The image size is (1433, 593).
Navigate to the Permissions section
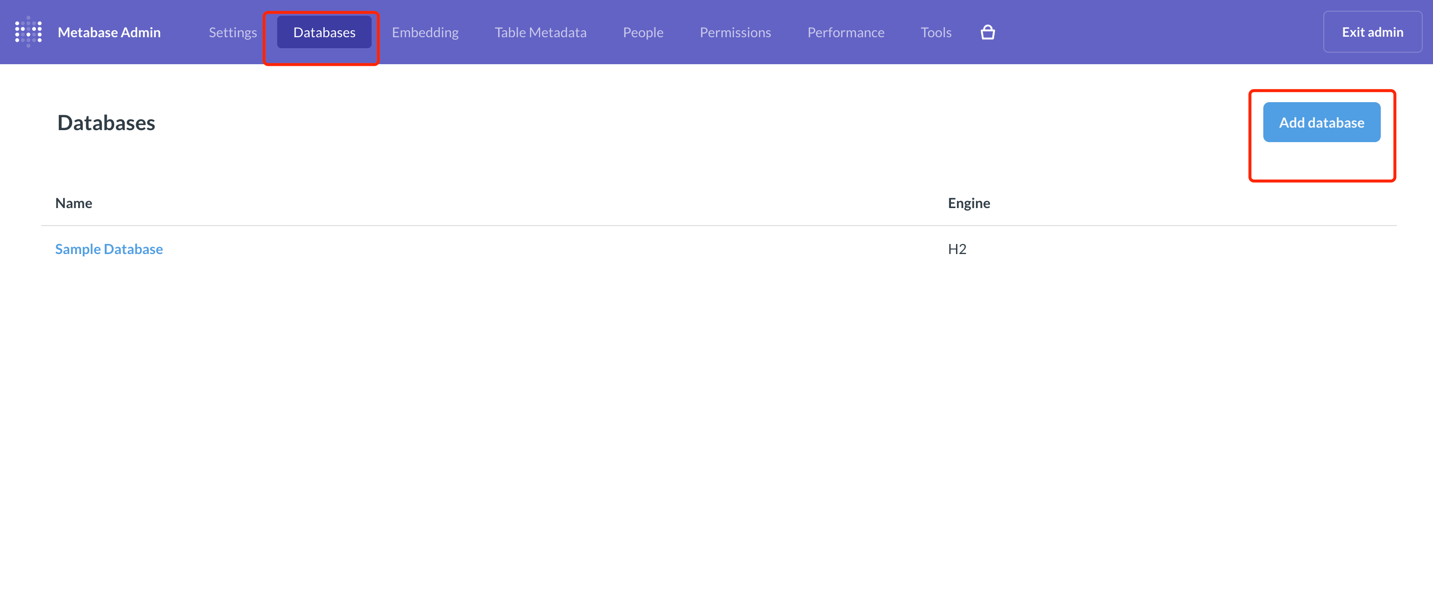pos(735,31)
